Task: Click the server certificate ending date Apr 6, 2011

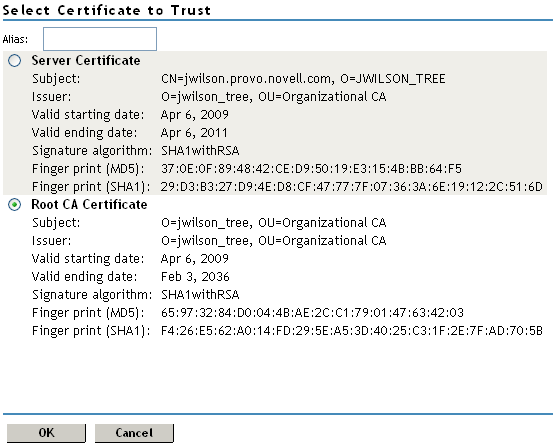Action: point(194,133)
